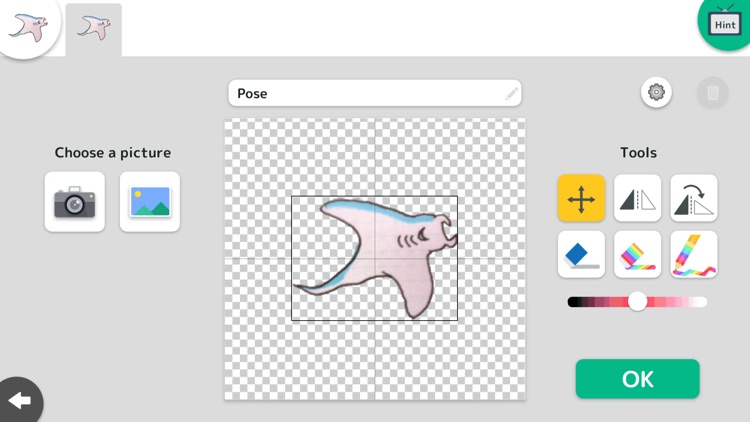Click the manta ray drawing on canvas

pyautogui.click(x=376, y=257)
